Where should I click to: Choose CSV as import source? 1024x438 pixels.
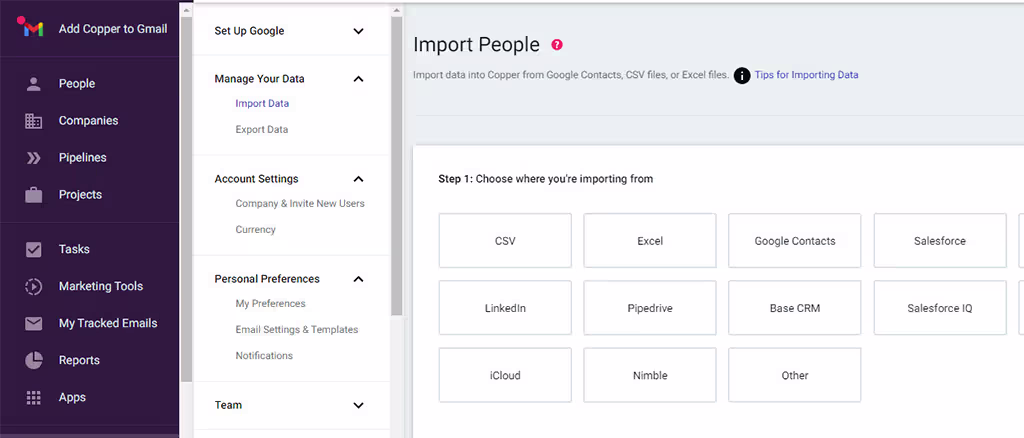click(x=505, y=241)
